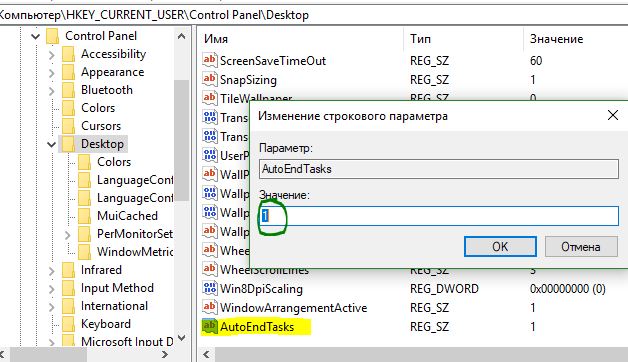Click the Параметр name field AutoEndTasks
This screenshot has height=362, width=628.
(x=439, y=169)
